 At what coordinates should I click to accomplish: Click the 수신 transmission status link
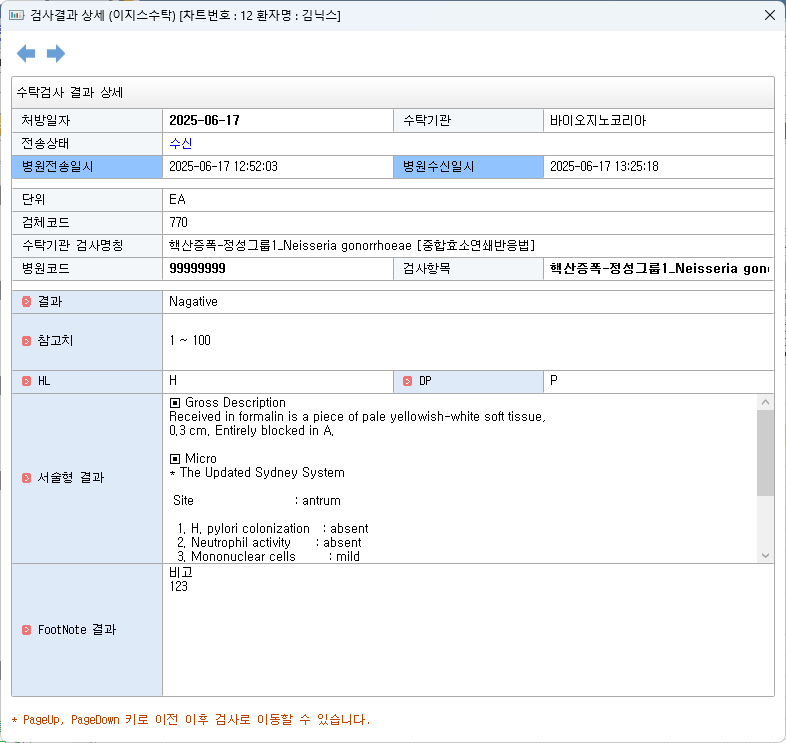click(x=180, y=143)
